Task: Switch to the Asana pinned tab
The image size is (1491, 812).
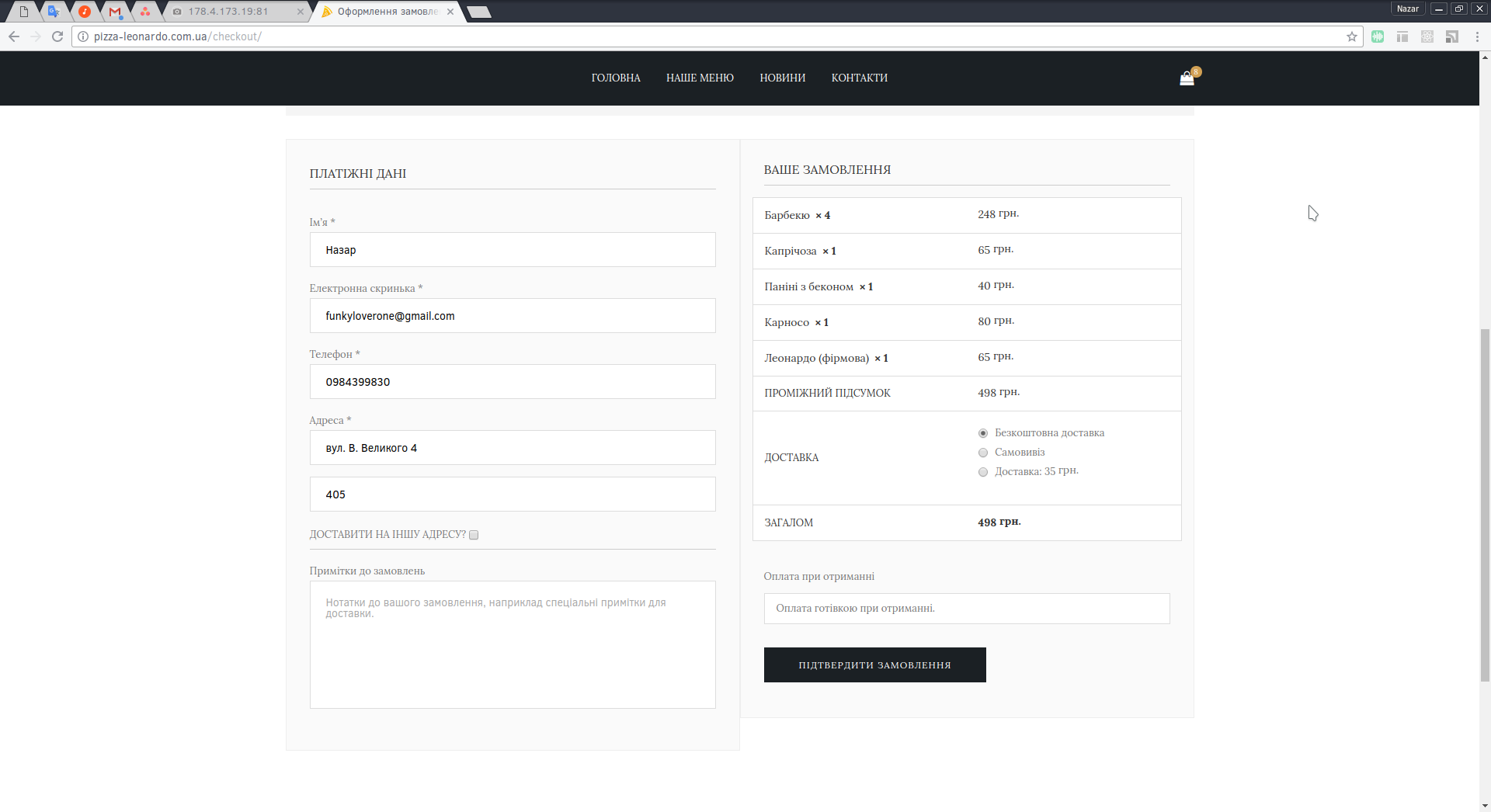Action: click(x=145, y=12)
